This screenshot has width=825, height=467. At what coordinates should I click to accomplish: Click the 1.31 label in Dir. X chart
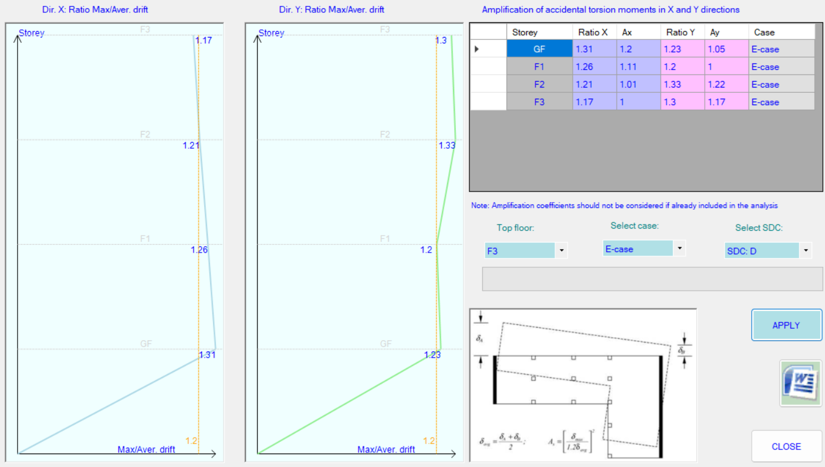tap(207, 355)
